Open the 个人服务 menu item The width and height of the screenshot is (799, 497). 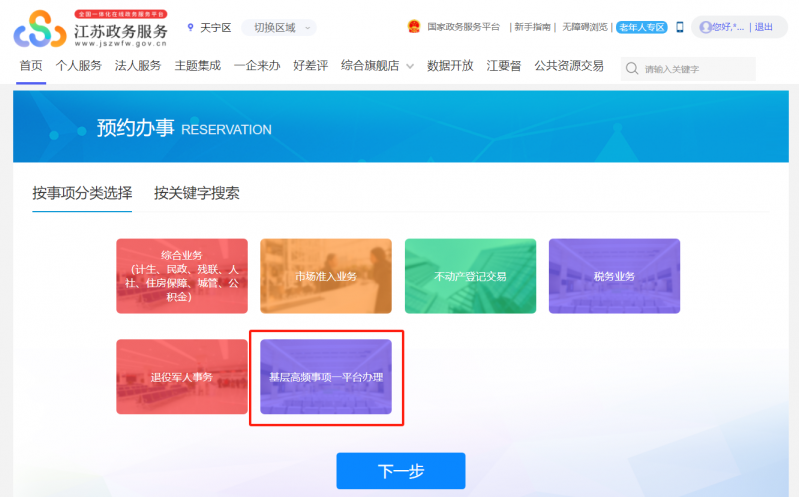click(x=78, y=66)
